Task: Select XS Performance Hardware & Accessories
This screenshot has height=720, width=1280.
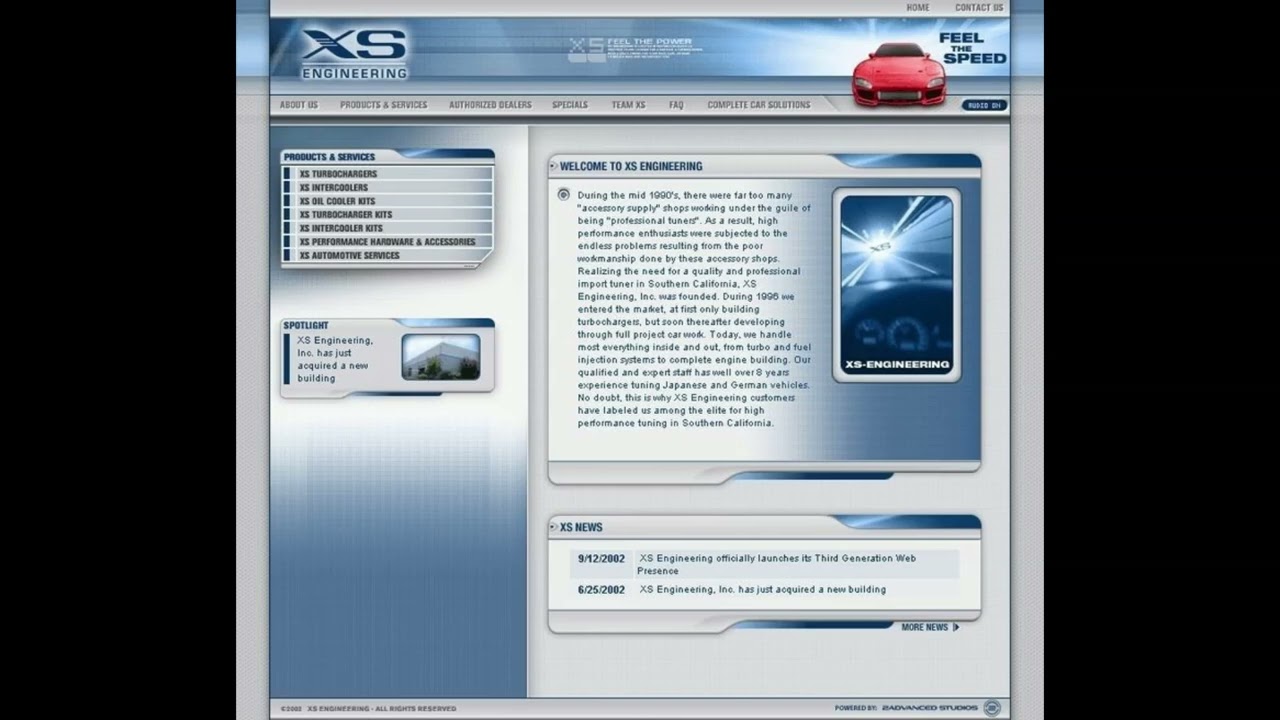Action: pos(387,241)
